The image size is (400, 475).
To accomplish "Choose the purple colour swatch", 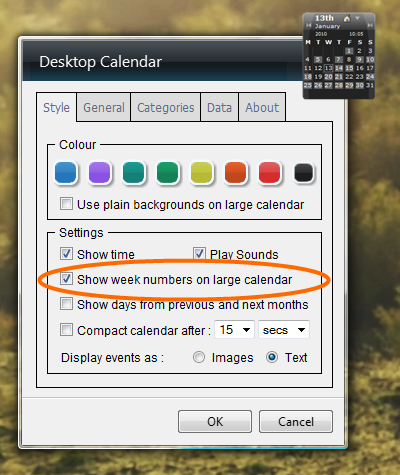I will pyautogui.click(x=100, y=172).
